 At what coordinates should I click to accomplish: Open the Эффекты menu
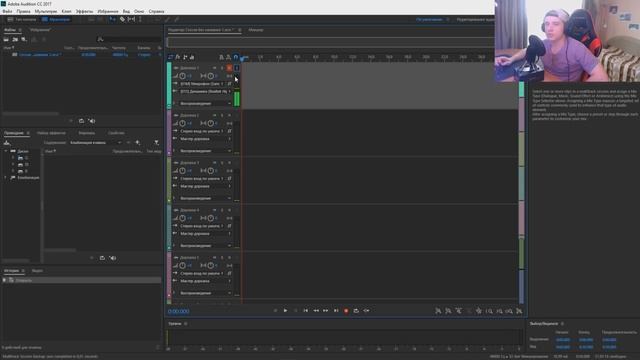point(84,11)
